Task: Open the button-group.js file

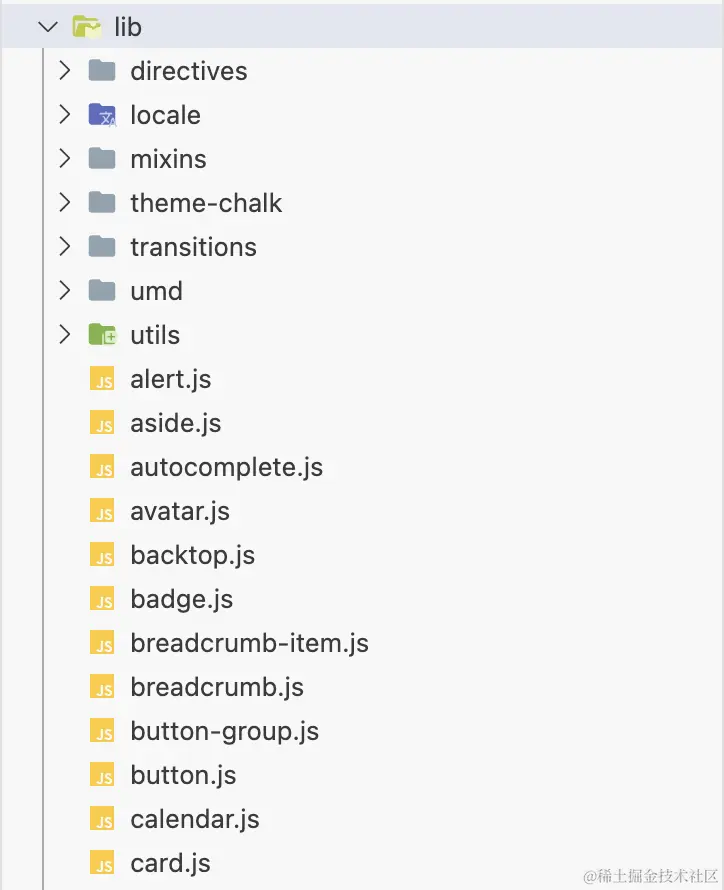Action: [x=224, y=732]
